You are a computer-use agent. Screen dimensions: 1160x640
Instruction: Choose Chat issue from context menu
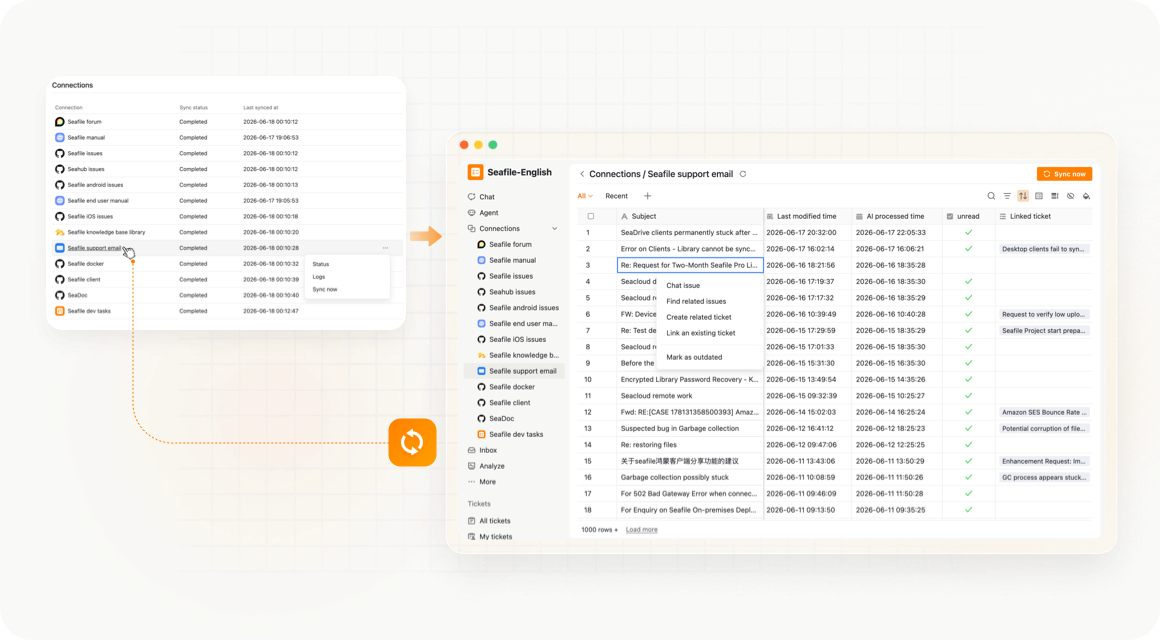[683, 286]
